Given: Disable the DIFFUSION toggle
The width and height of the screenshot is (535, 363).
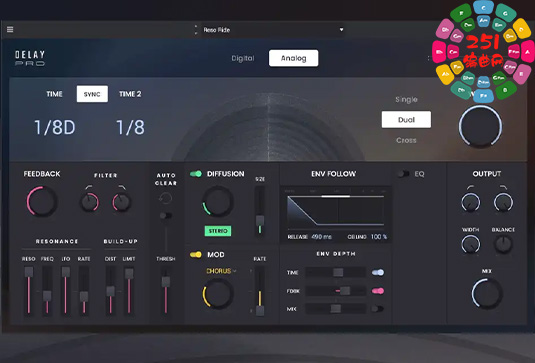Looking at the screenshot, I should [196, 174].
